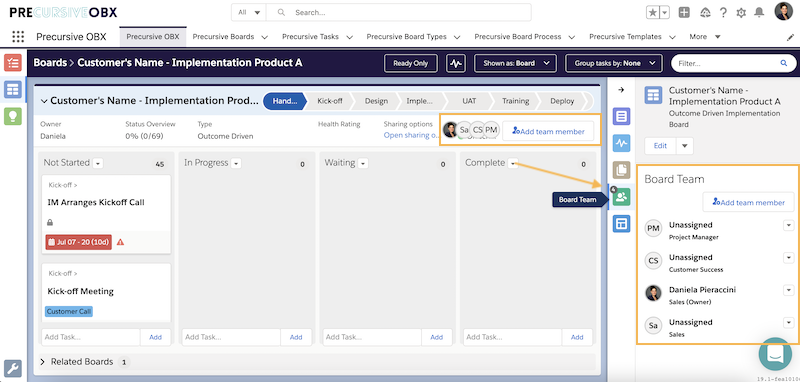Collapse side panel with the arrow icon
Viewport: 800px width, 382px height.
pyautogui.click(x=621, y=90)
